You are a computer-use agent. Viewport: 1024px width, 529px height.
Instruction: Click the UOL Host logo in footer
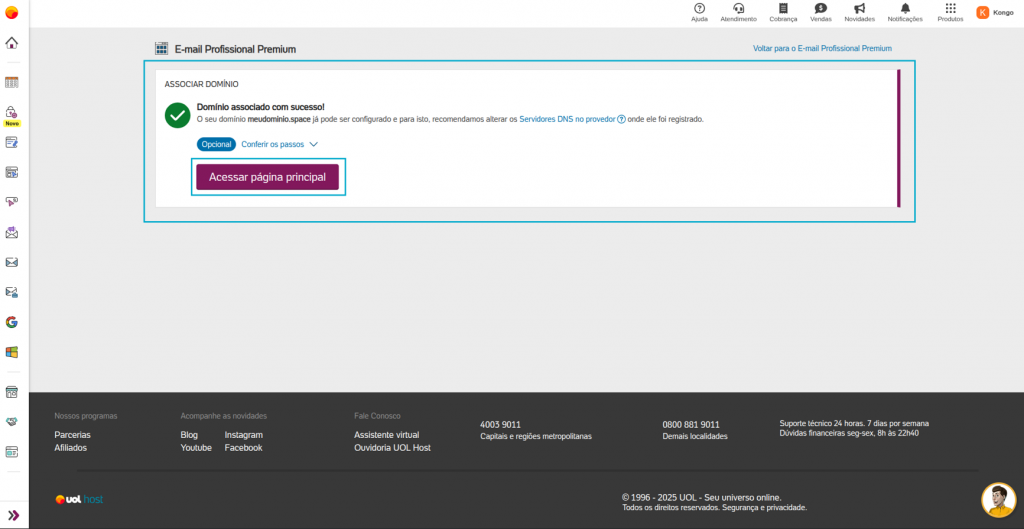point(79,500)
